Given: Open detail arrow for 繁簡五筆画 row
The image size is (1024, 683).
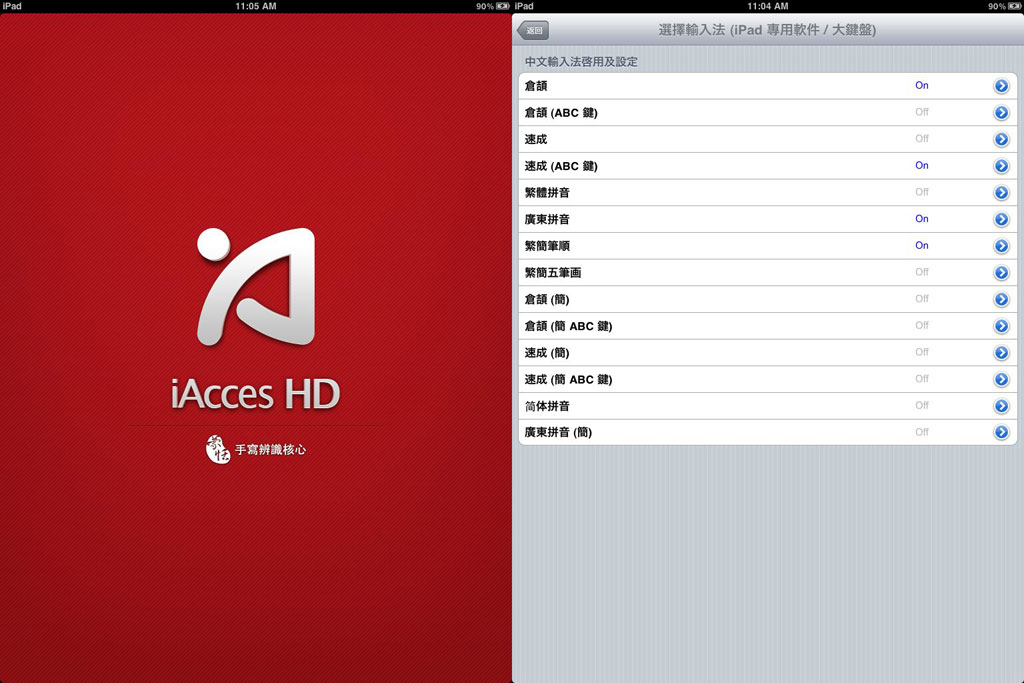Looking at the screenshot, I should point(1001,273).
